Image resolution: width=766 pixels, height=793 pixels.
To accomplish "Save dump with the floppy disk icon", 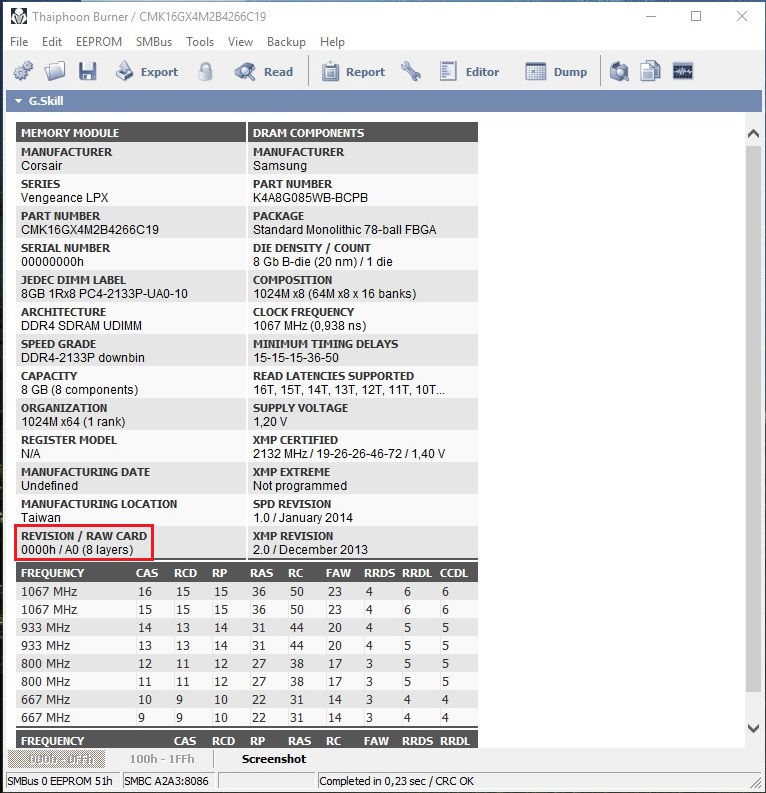I will (87, 71).
